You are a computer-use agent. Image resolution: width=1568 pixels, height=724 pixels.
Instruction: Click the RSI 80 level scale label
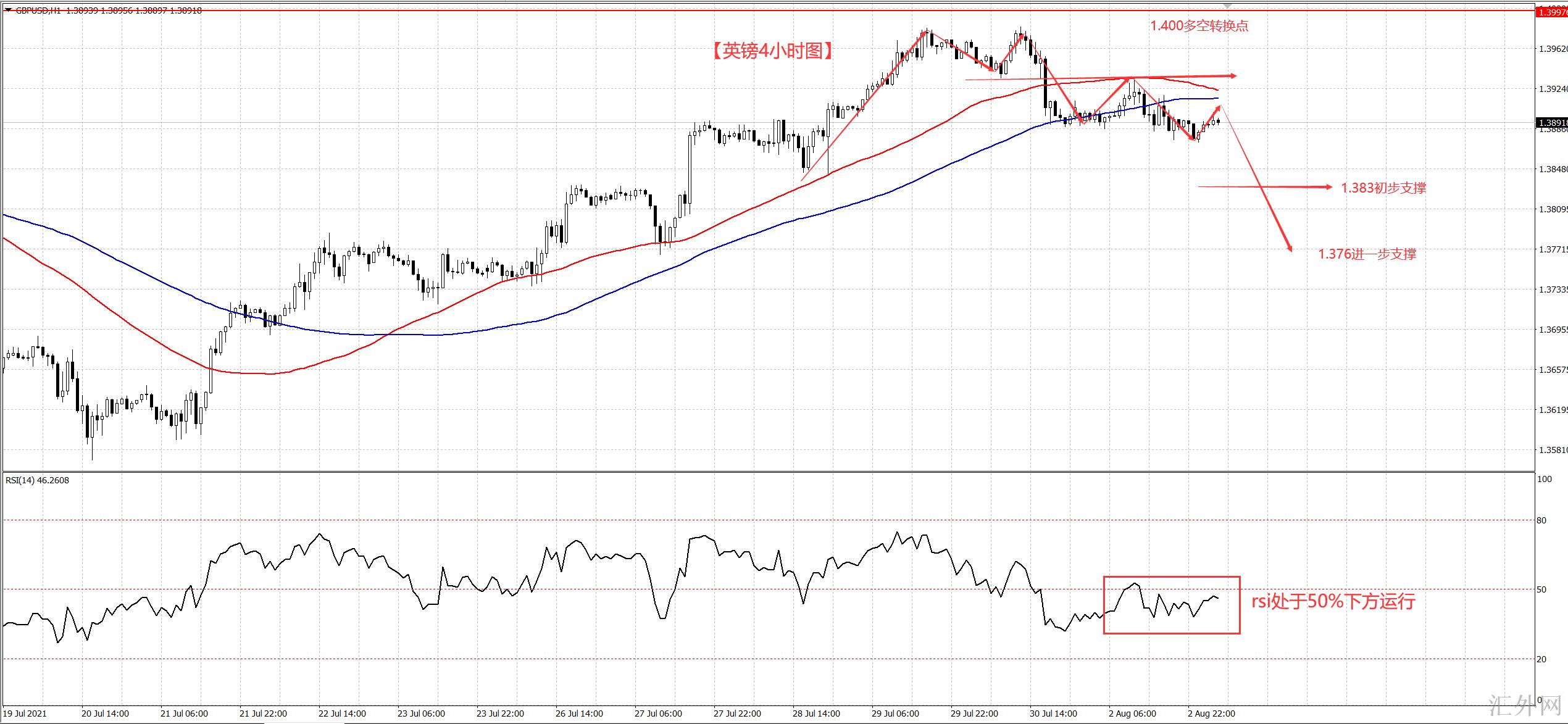1541,520
